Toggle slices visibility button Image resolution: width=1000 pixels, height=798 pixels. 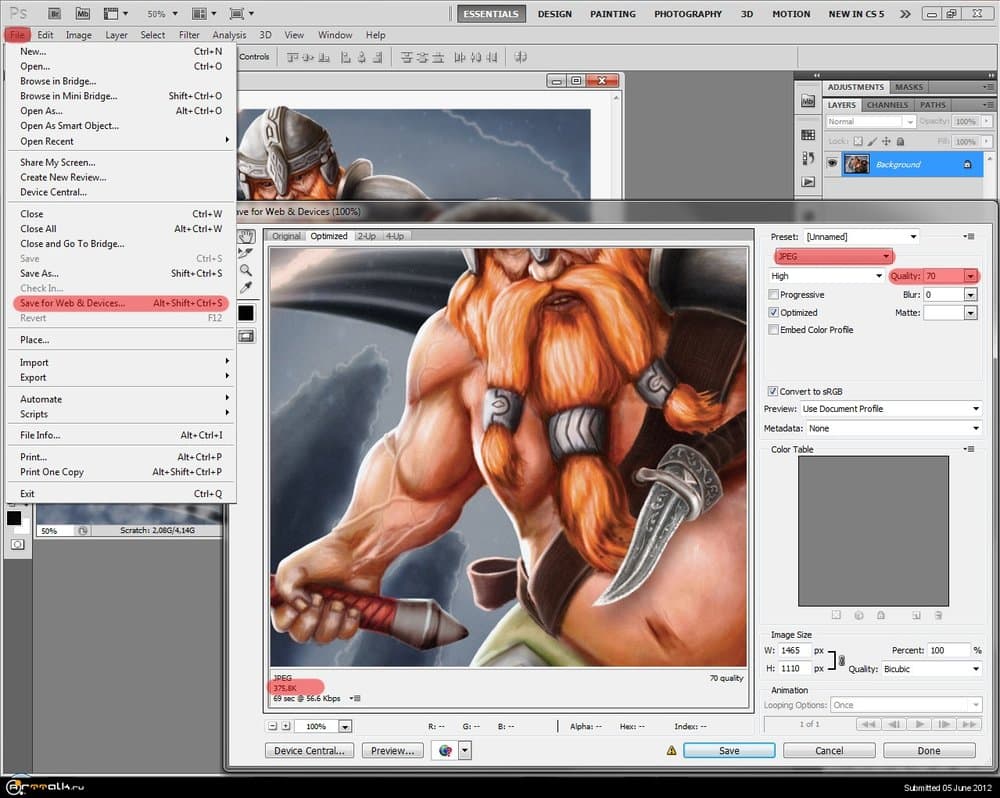click(x=245, y=336)
